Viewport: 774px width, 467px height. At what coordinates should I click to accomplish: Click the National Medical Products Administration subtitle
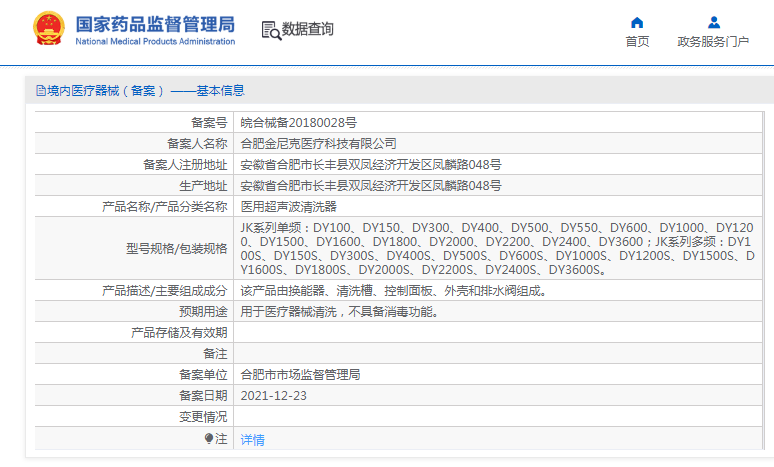[x=155, y=41]
